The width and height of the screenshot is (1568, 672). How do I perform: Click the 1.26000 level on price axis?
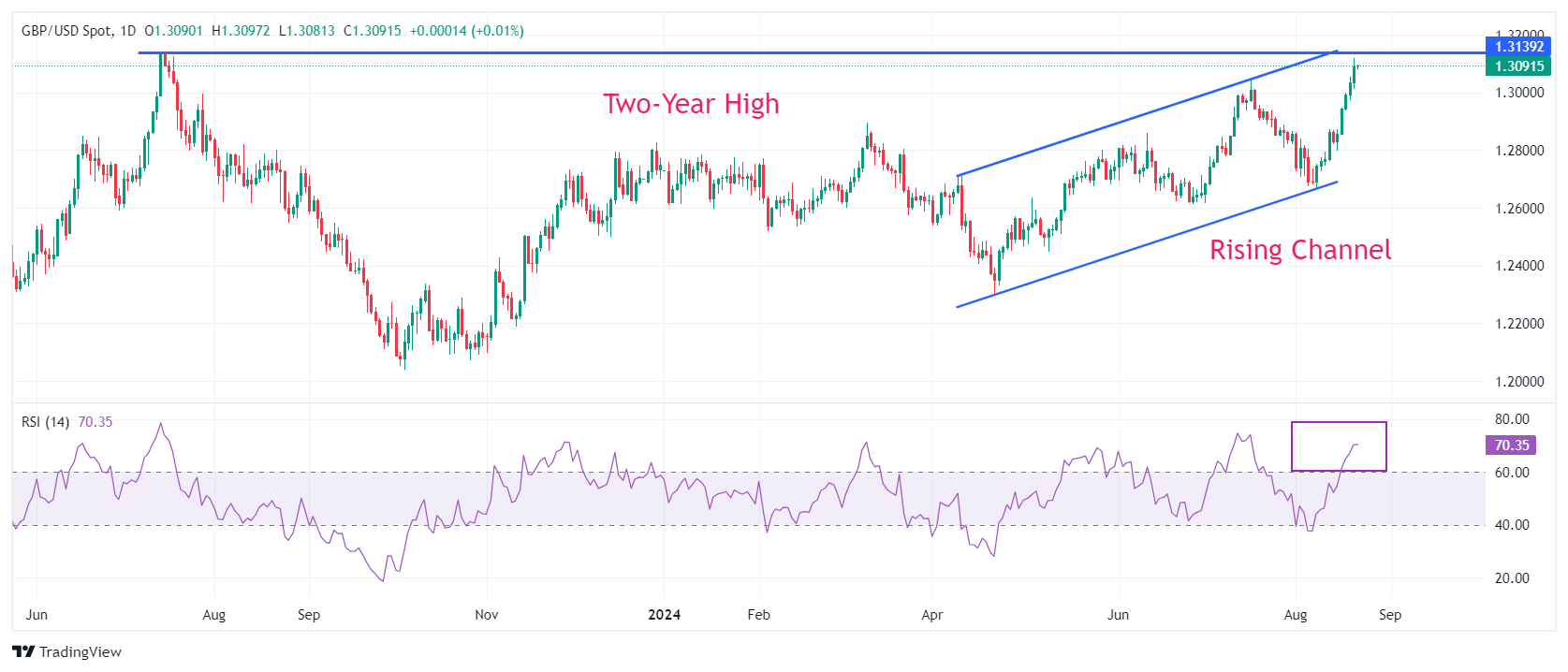pyautogui.click(x=1519, y=209)
